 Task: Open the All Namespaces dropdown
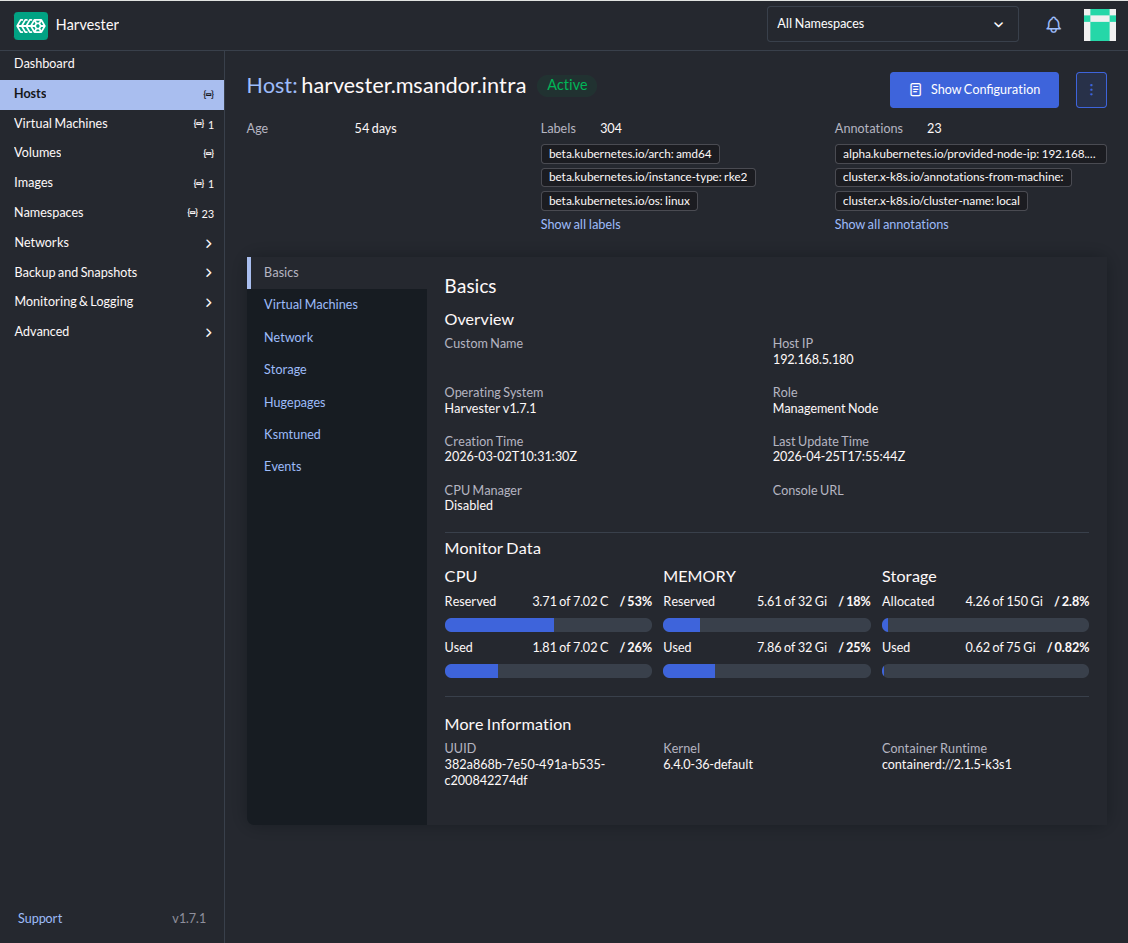point(891,24)
